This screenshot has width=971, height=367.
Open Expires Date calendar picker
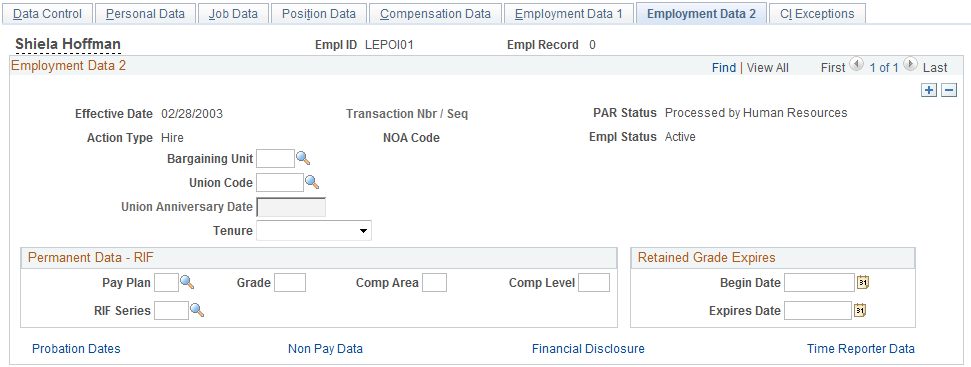(x=860, y=310)
